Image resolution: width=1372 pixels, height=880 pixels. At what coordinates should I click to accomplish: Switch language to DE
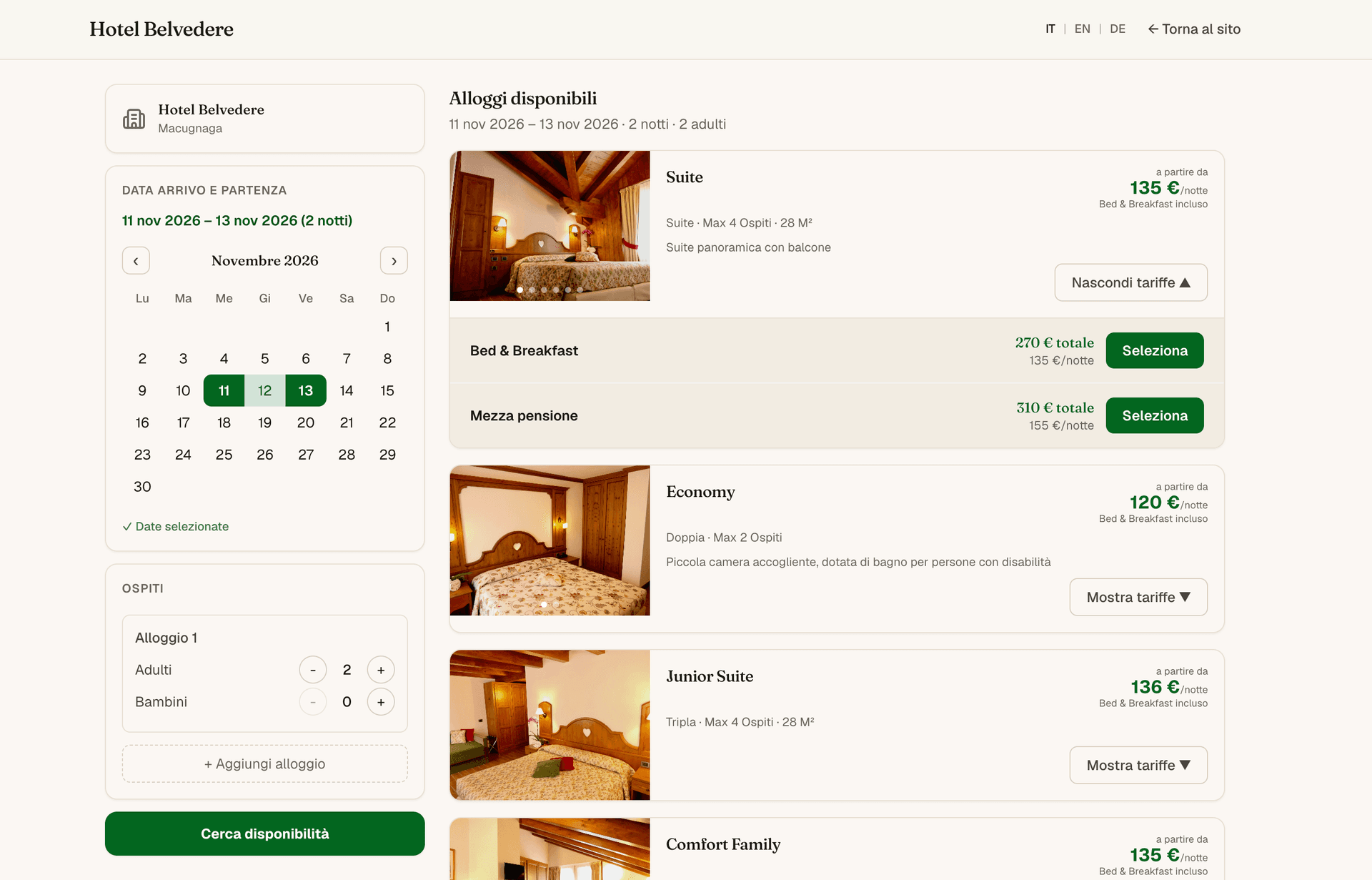(x=1118, y=29)
